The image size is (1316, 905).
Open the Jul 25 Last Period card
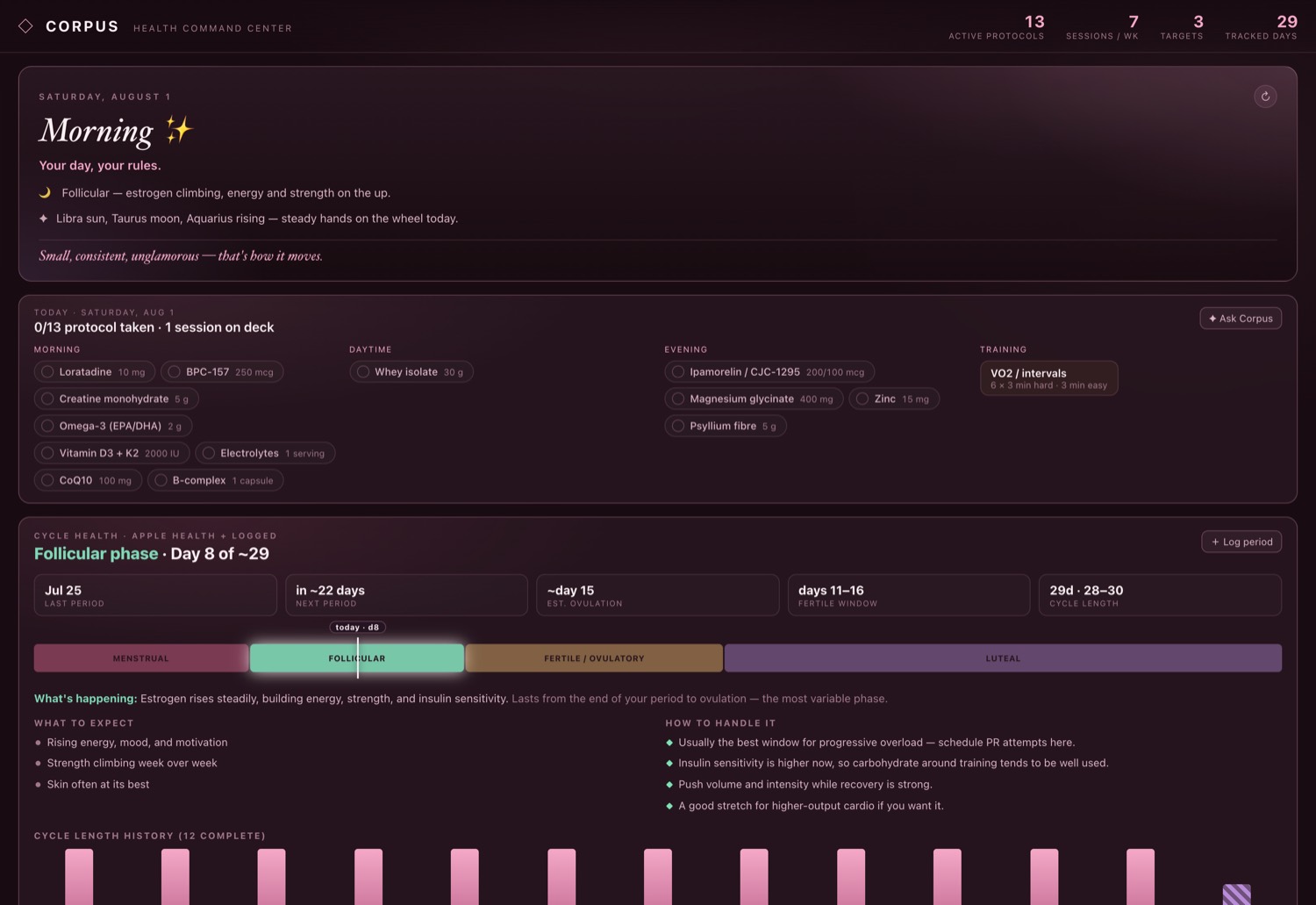tap(155, 595)
